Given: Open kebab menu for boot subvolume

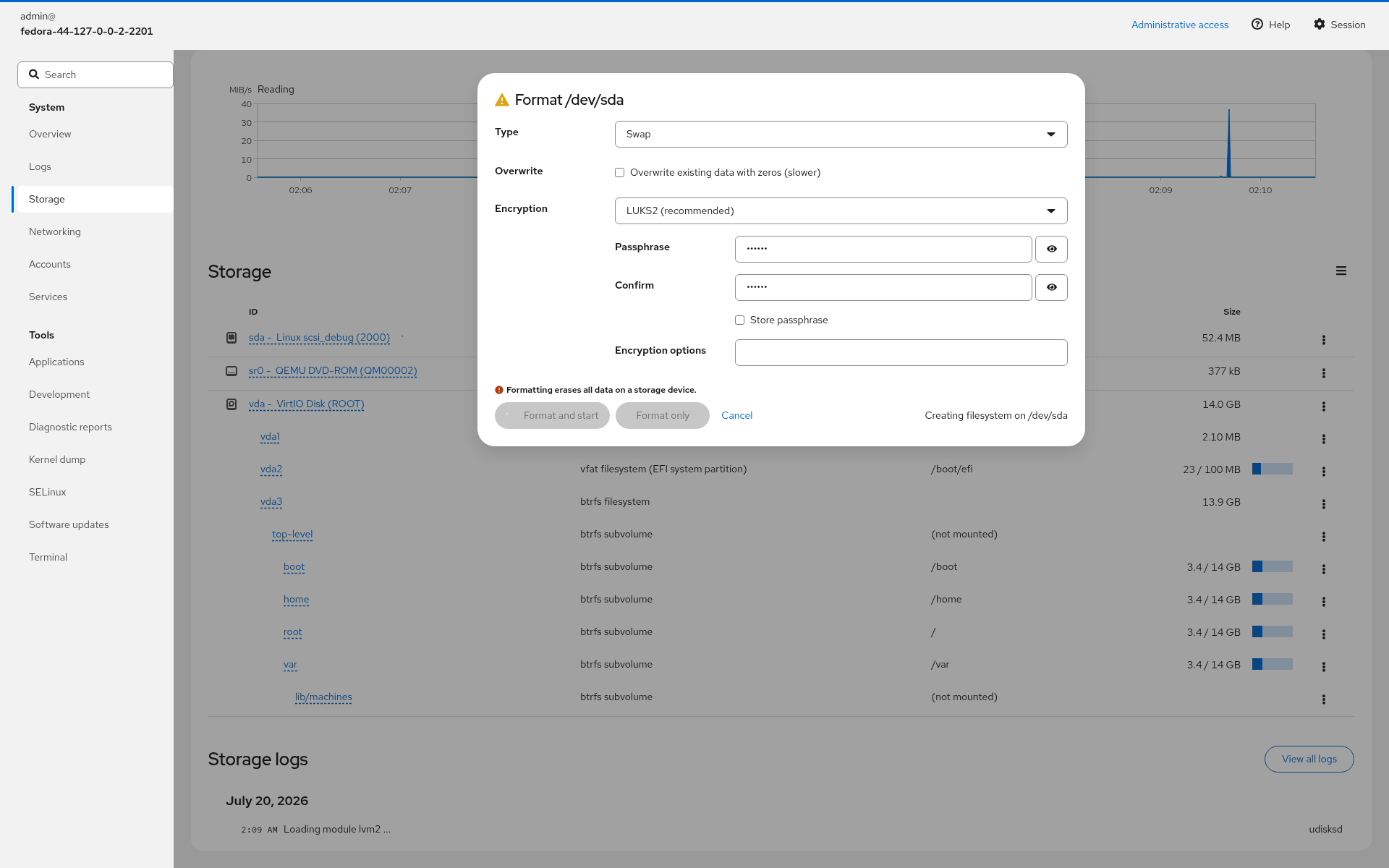Looking at the screenshot, I should tap(1323, 569).
